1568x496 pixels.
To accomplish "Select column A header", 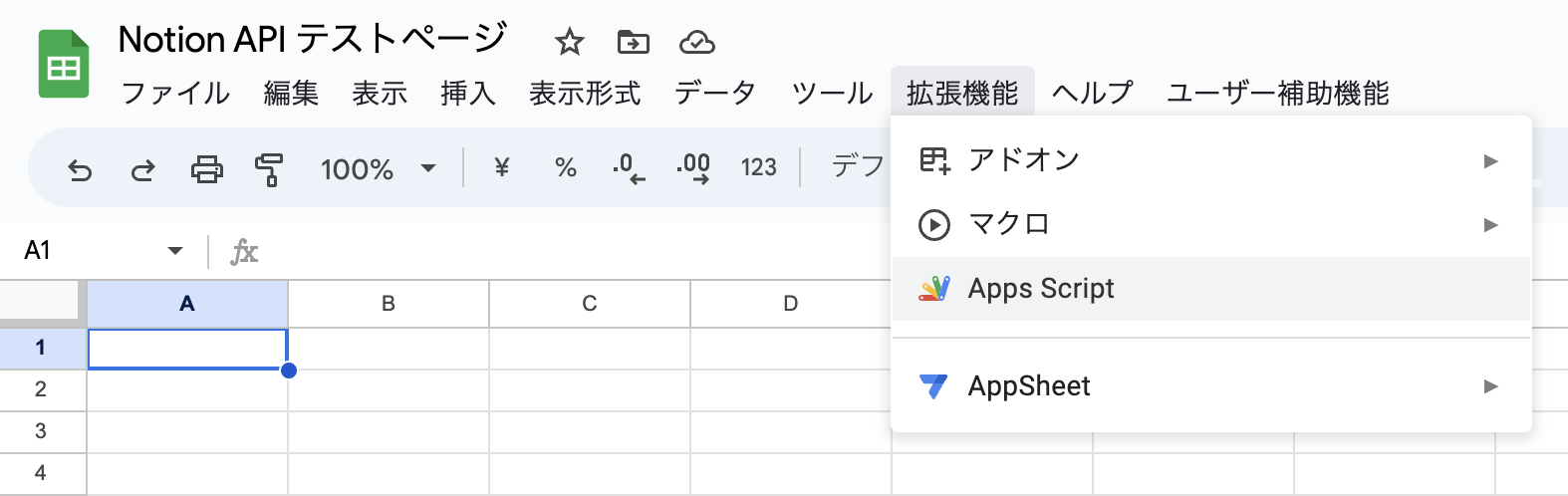I will 187,304.
